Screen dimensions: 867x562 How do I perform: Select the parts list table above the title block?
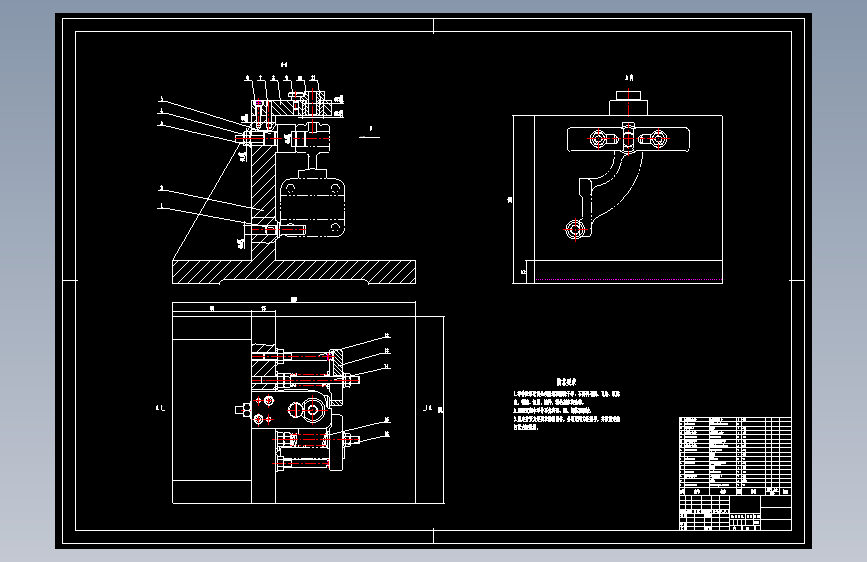point(735,456)
